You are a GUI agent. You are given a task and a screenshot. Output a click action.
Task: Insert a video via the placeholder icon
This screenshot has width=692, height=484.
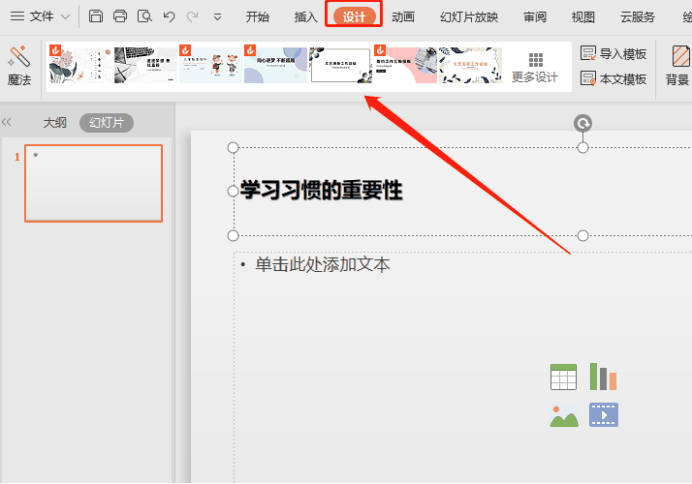pyautogui.click(x=603, y=415)
